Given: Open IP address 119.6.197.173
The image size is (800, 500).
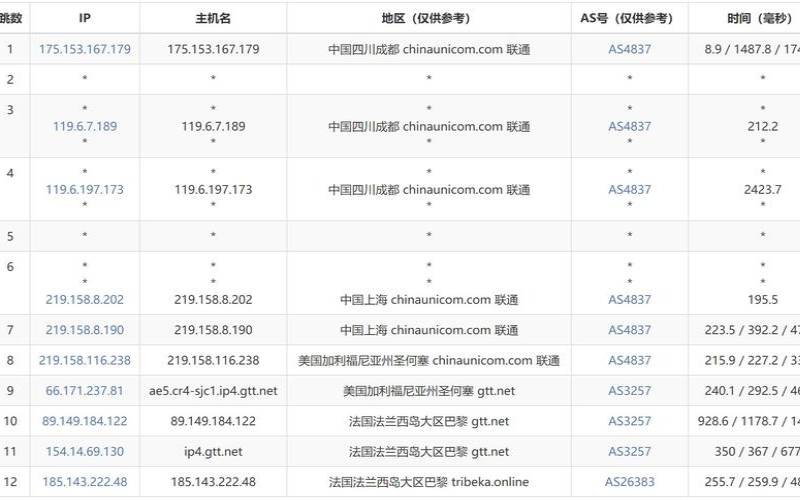Looking at the screenshot, I should click(x=85, y=189).
